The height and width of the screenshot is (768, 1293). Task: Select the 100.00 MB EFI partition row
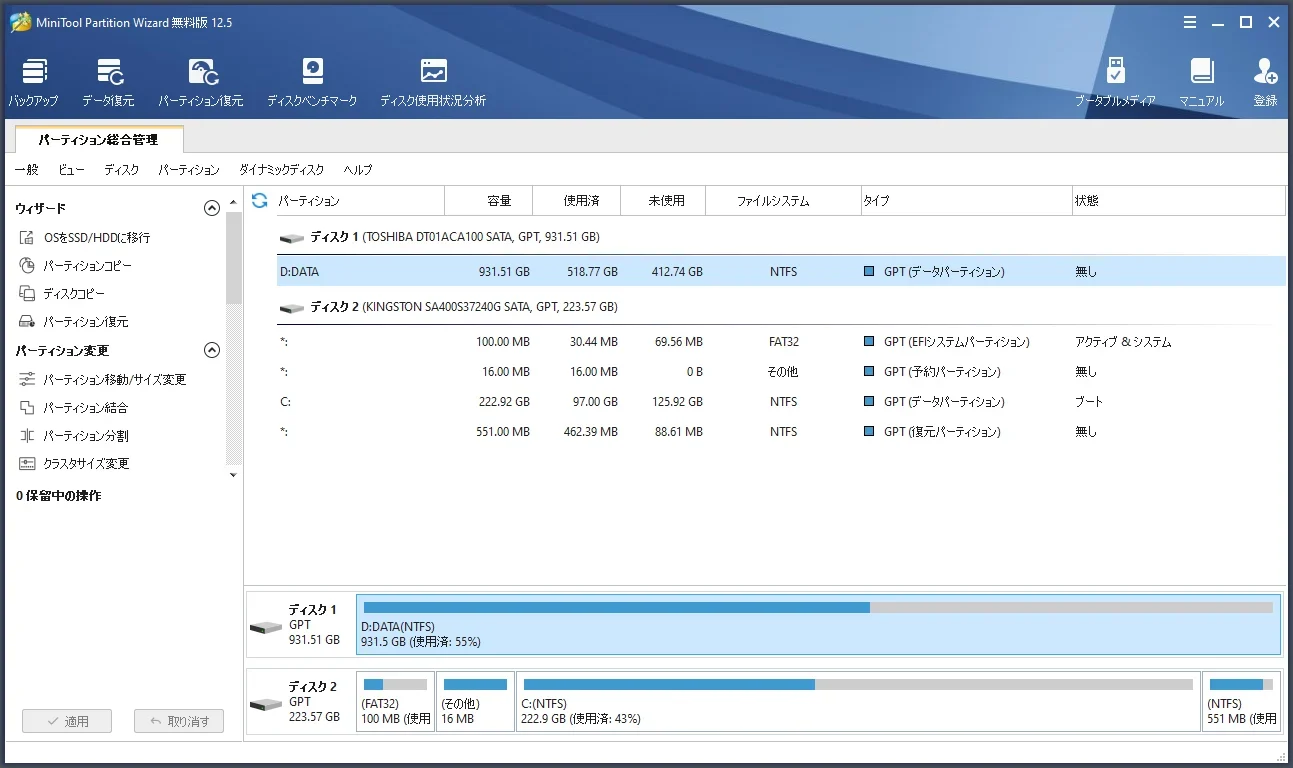781,342
